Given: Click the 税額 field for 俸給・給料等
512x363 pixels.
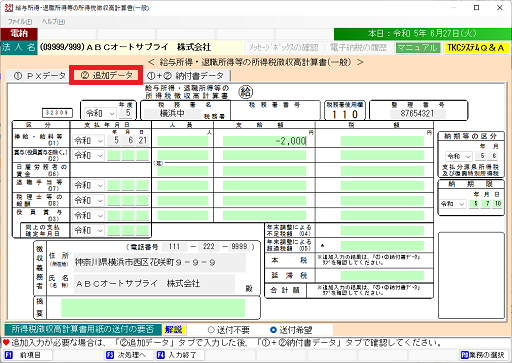Looking at the screenshot, I should (x=382, y=141).
